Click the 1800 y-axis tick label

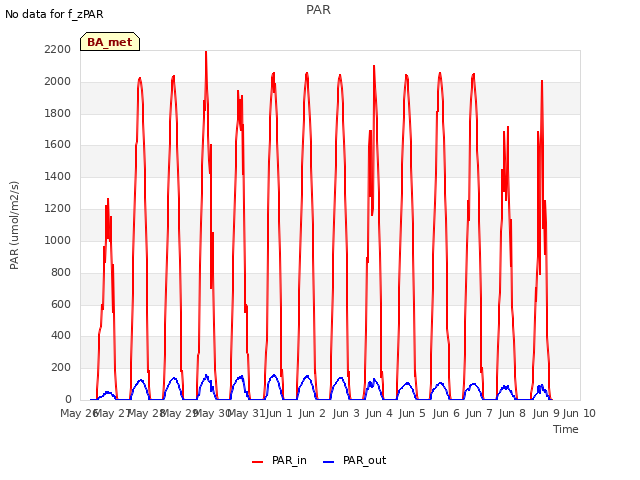(58, 113)
